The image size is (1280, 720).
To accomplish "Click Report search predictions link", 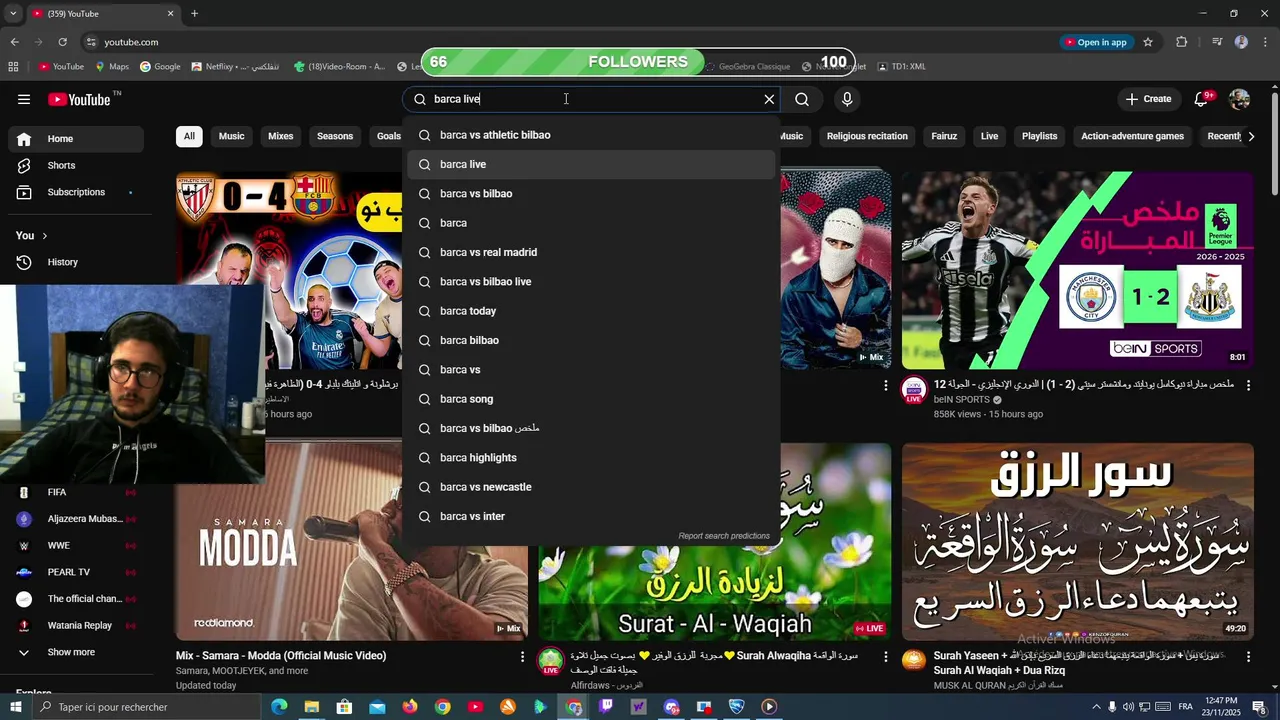I will (x=724, y=536).
